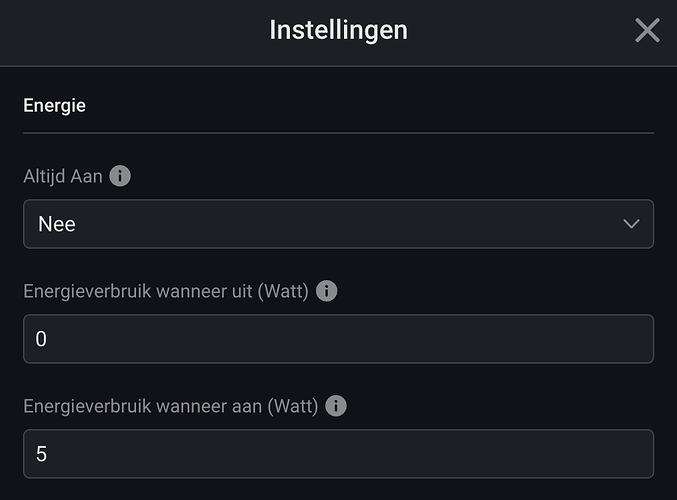Image resolution: width=677 pixels, height=500 pixels.
Task: Close the Instellingen dialog
Action: pos(647,31)
